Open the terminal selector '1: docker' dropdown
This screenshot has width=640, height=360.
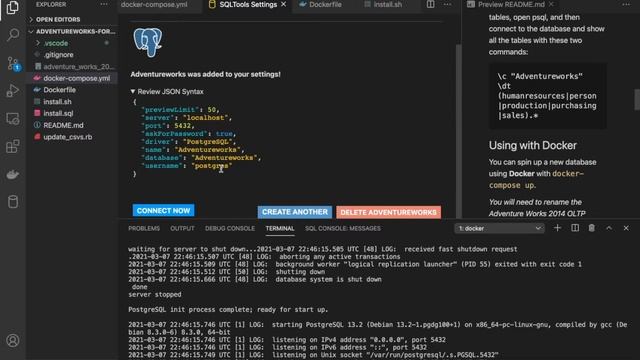pos(499,228)
